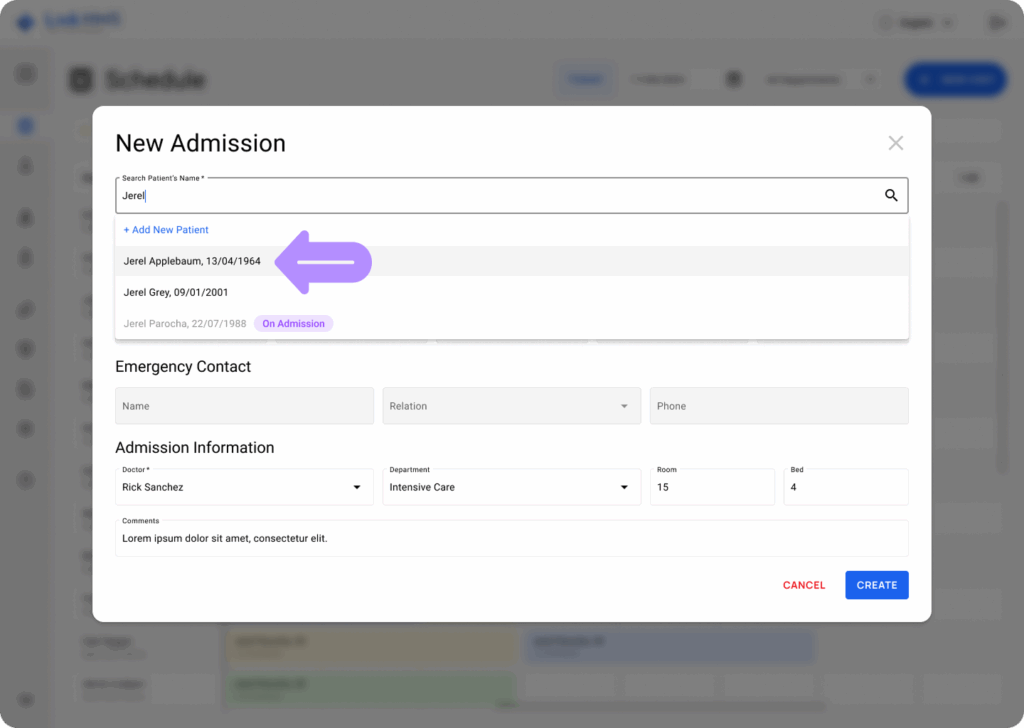Click the Room field

[x=712, y=487]
